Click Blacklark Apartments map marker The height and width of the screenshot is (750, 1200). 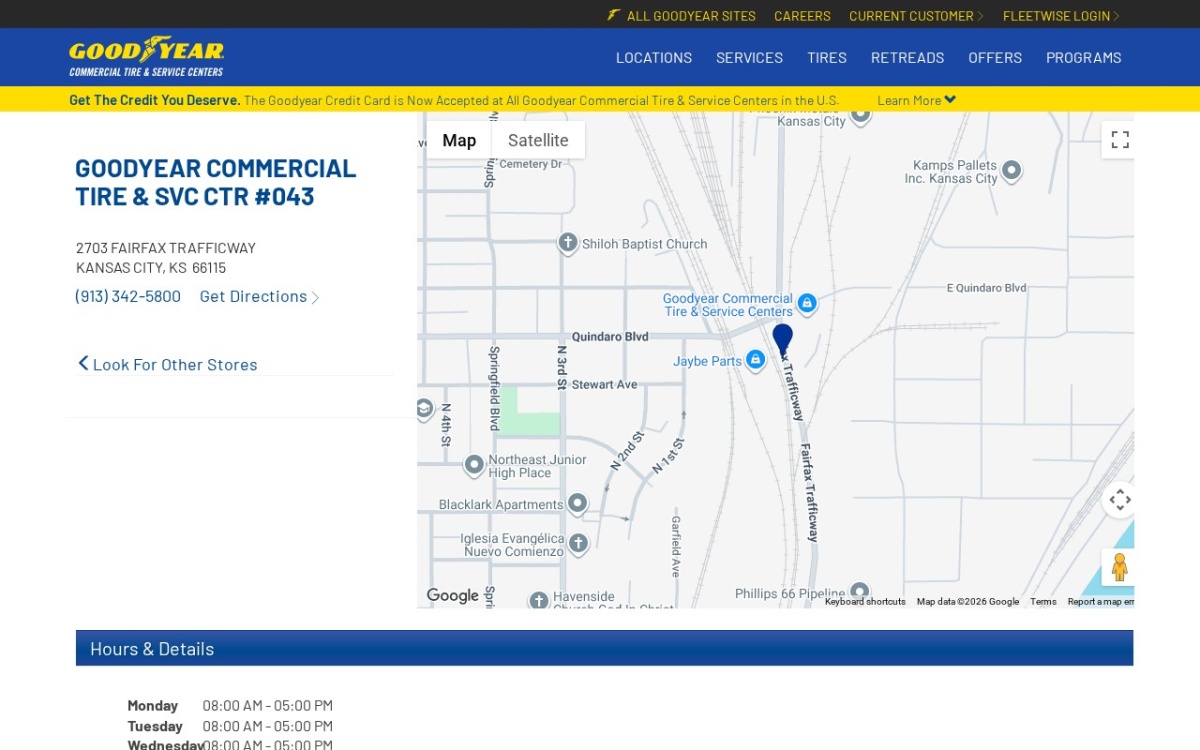577,503
